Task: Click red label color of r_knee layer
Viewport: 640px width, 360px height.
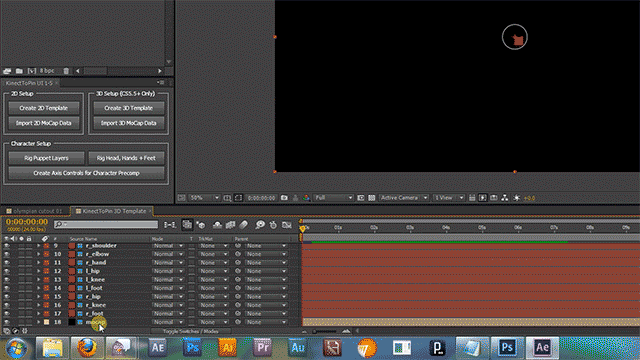Action: point(46,305)
